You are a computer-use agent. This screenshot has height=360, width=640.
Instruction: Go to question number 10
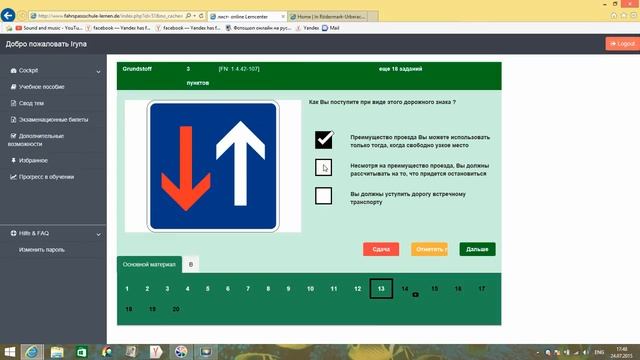tap(310, 289)
